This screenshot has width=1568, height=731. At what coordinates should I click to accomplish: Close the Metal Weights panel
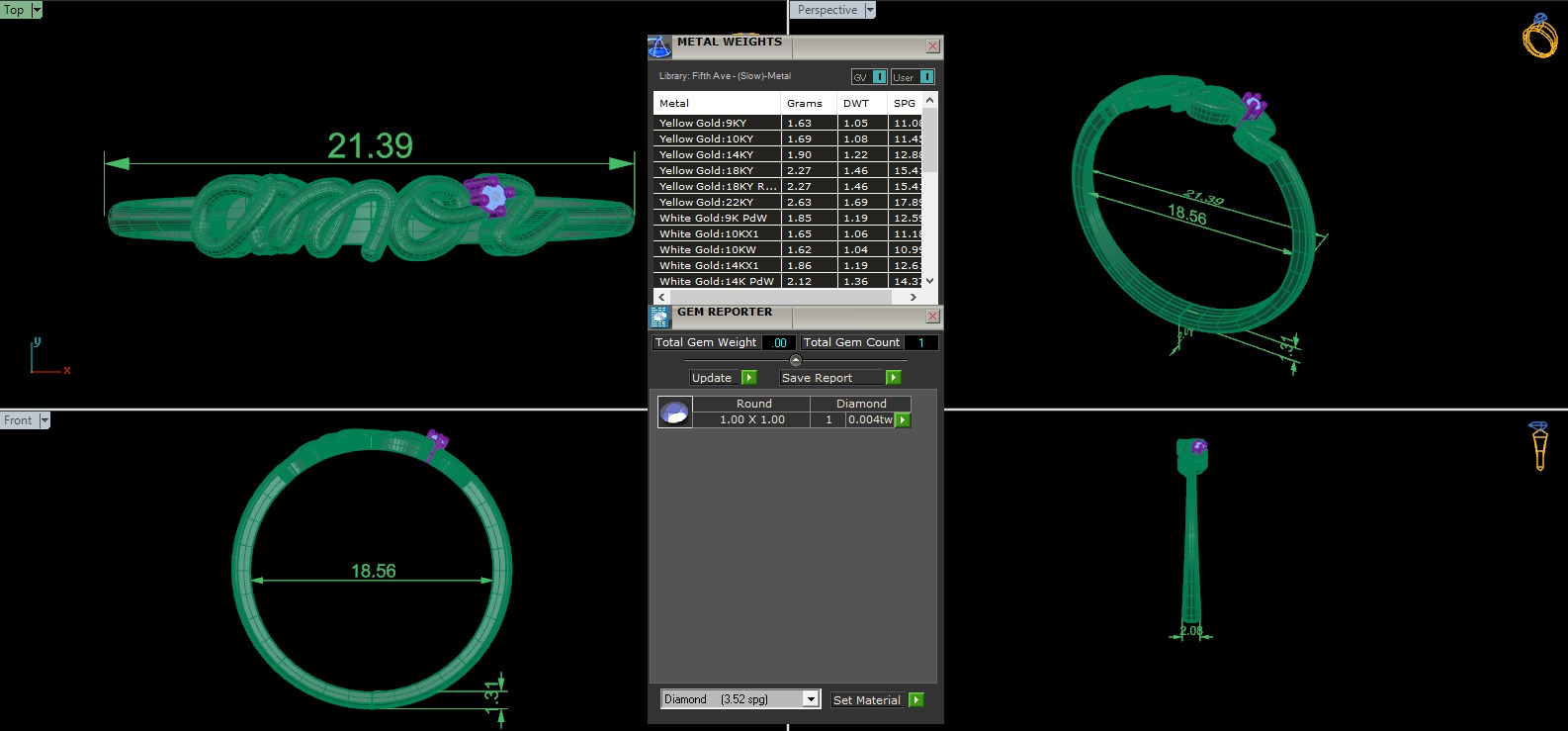point(932,46)
